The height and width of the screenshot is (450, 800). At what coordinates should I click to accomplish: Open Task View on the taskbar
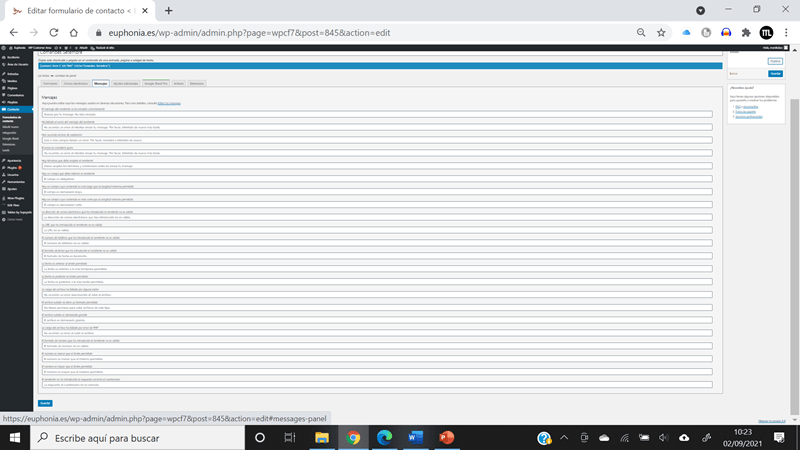[290, 438]
